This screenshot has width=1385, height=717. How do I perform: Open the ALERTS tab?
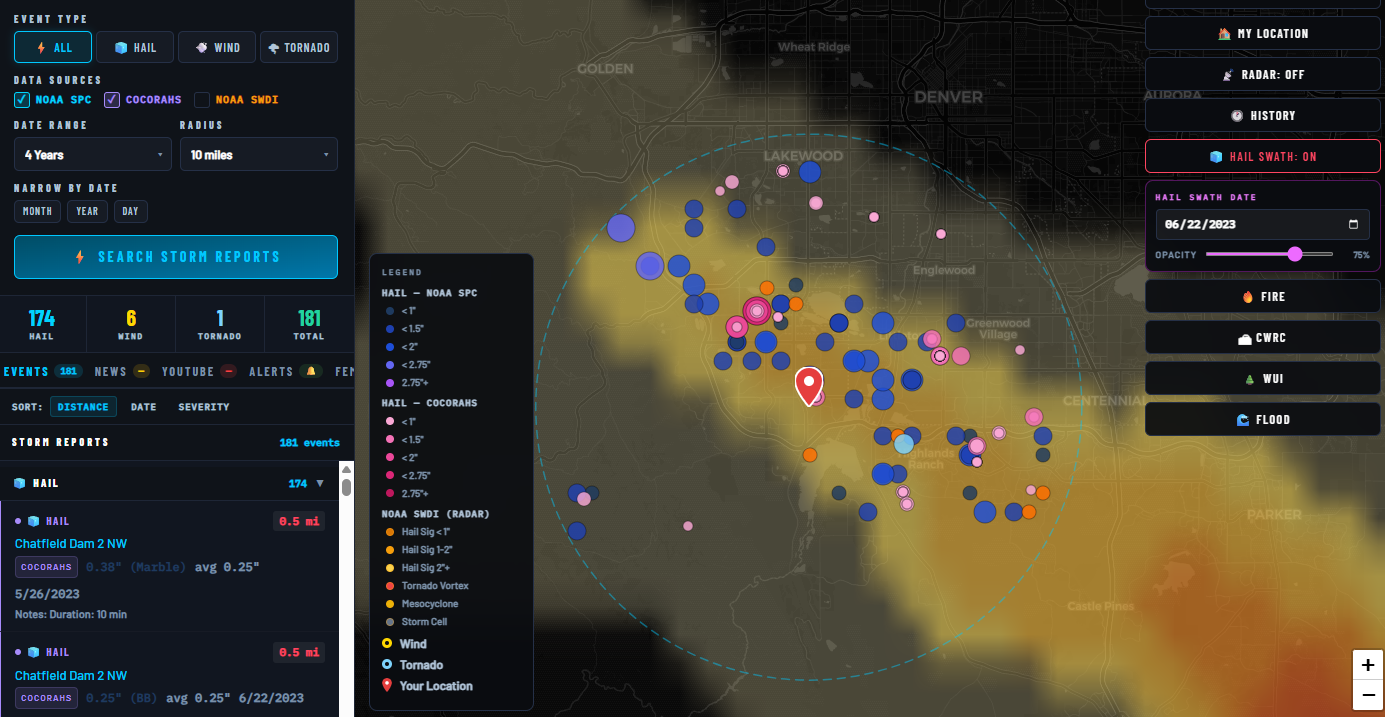click(x=285, y=371)
